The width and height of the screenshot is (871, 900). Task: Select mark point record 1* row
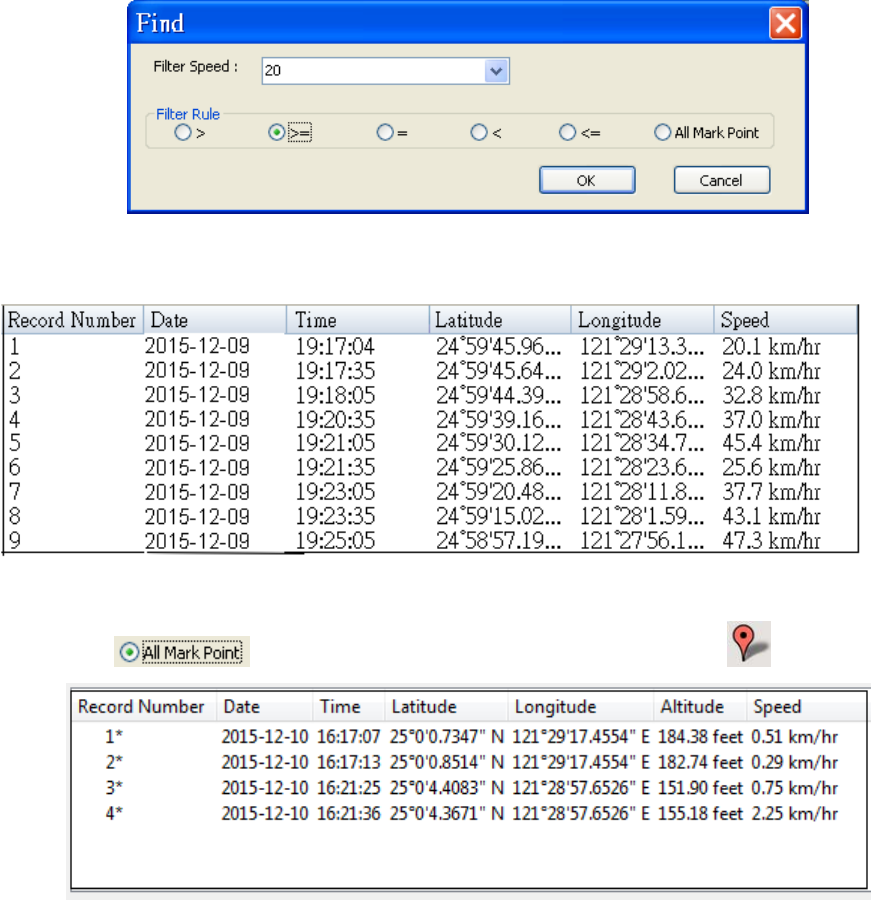point(469,736)
